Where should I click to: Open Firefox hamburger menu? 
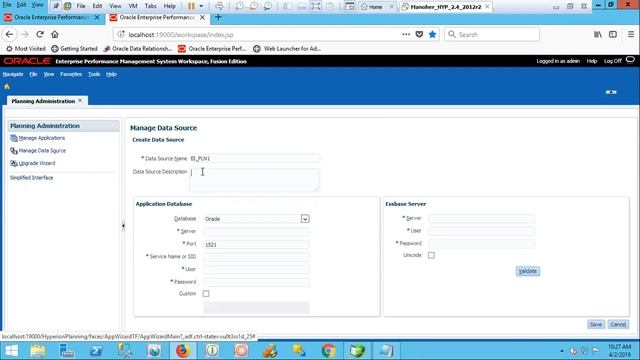point(631,35)
